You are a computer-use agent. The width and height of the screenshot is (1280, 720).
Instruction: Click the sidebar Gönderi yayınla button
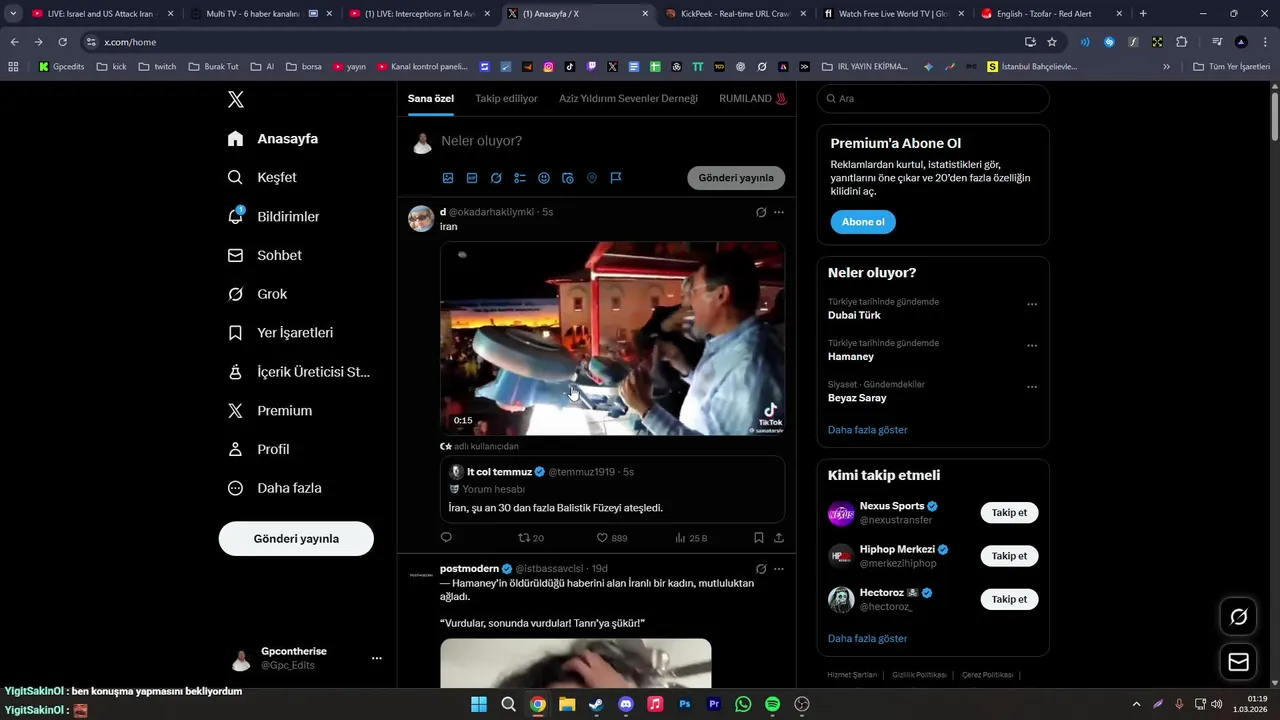pyautogui.click(x=296, y=539)
